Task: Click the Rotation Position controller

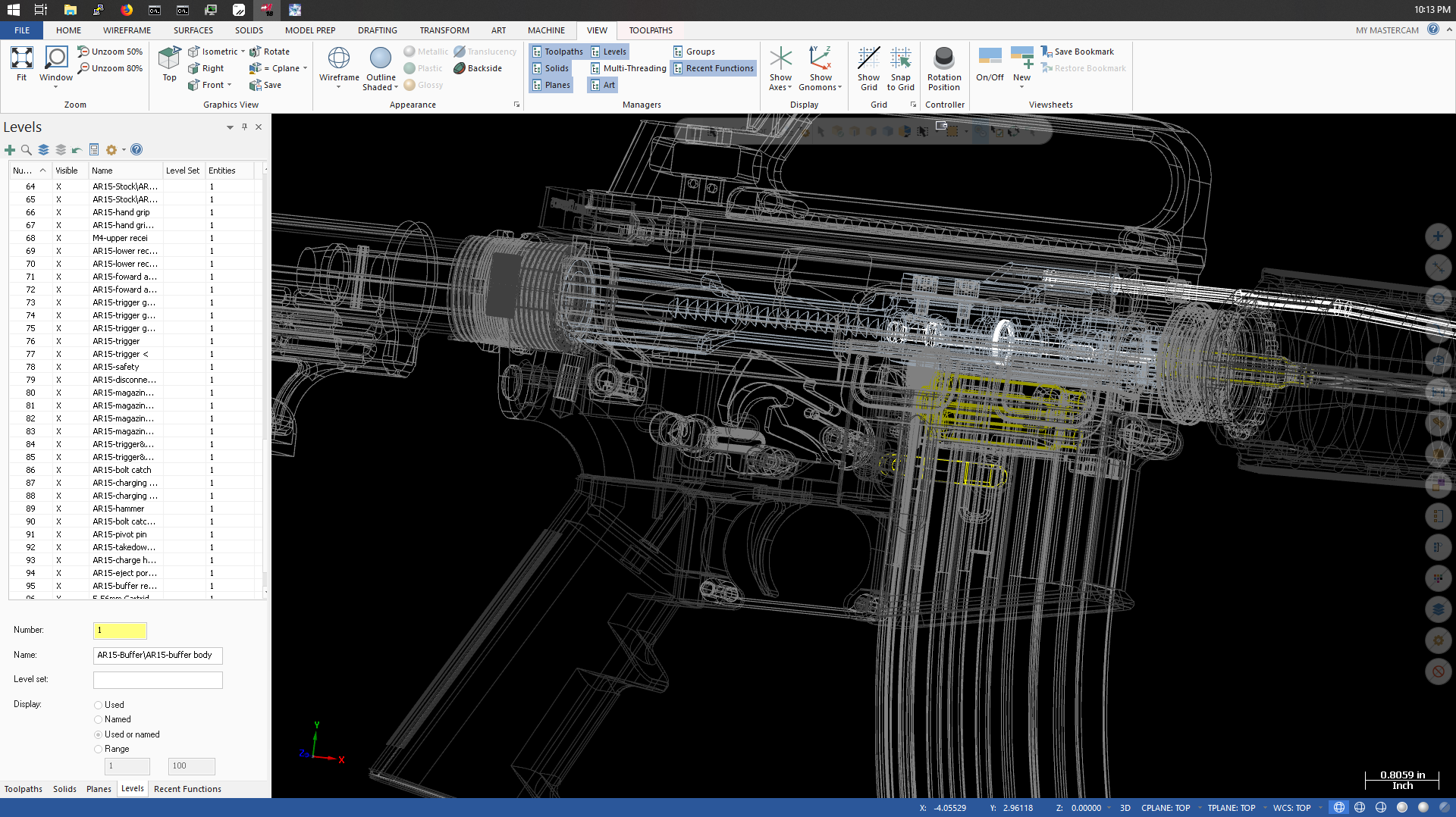Action: [944, 68]
